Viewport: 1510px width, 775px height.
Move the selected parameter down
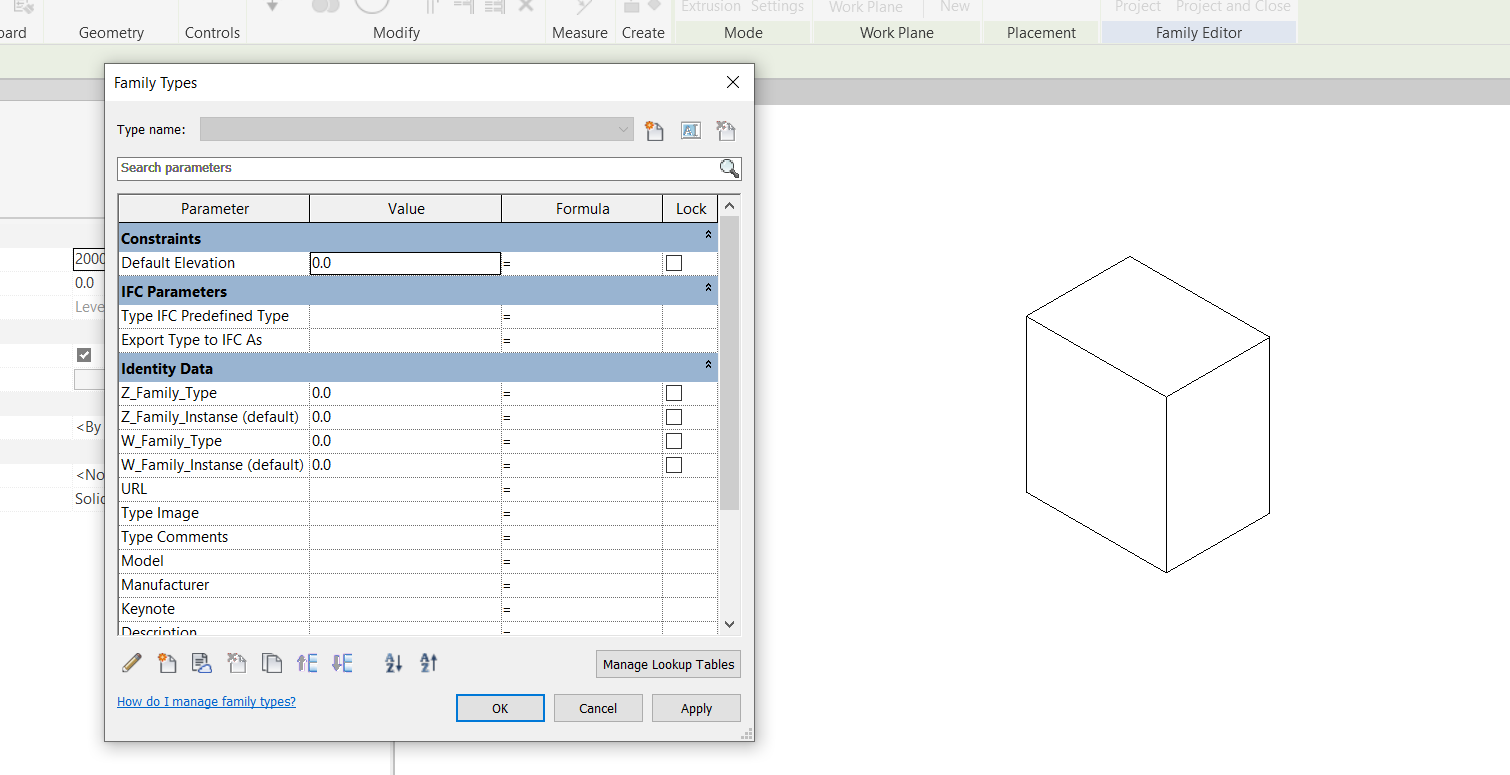click(342, 663)
